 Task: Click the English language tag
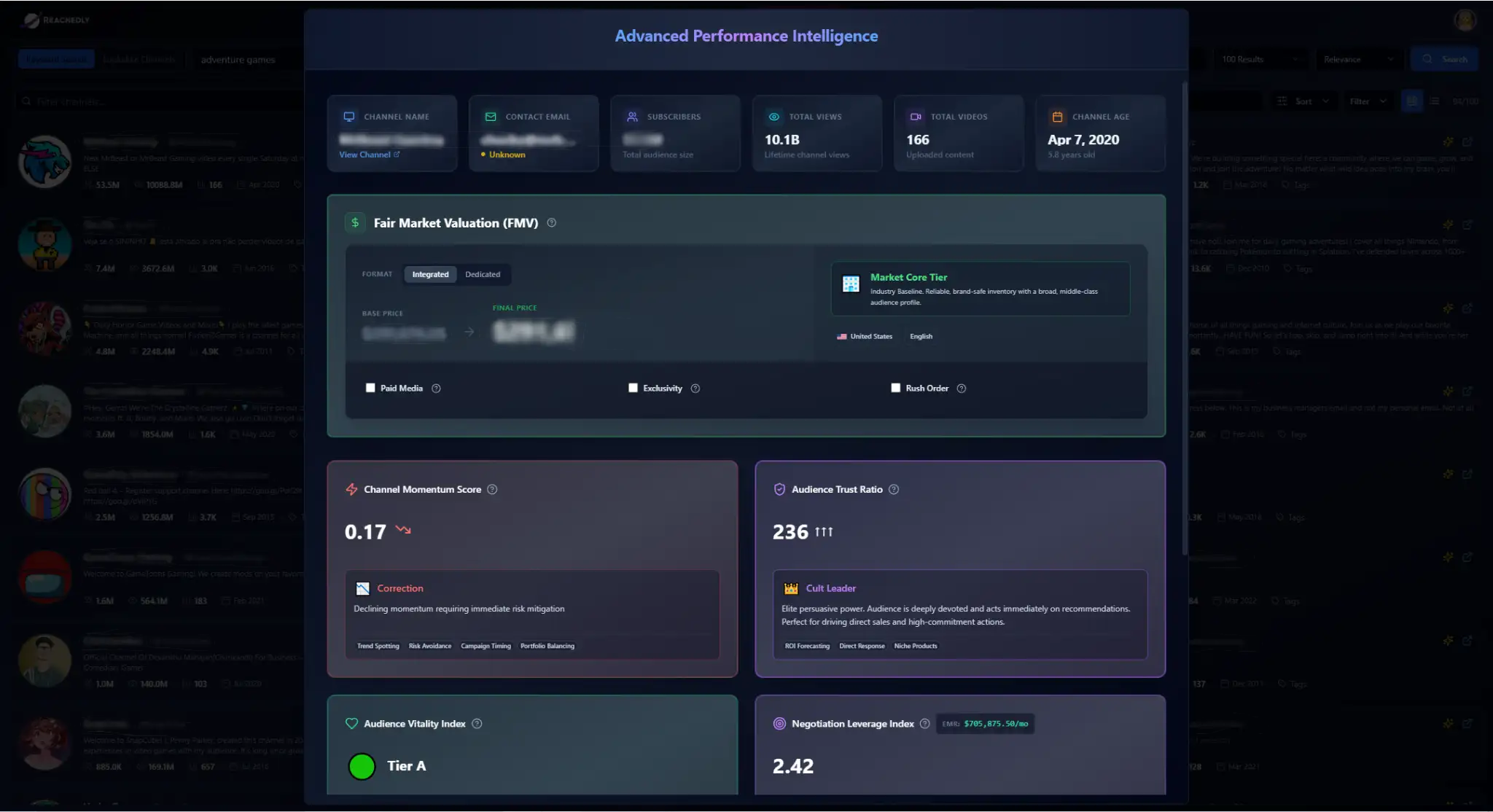921,337
